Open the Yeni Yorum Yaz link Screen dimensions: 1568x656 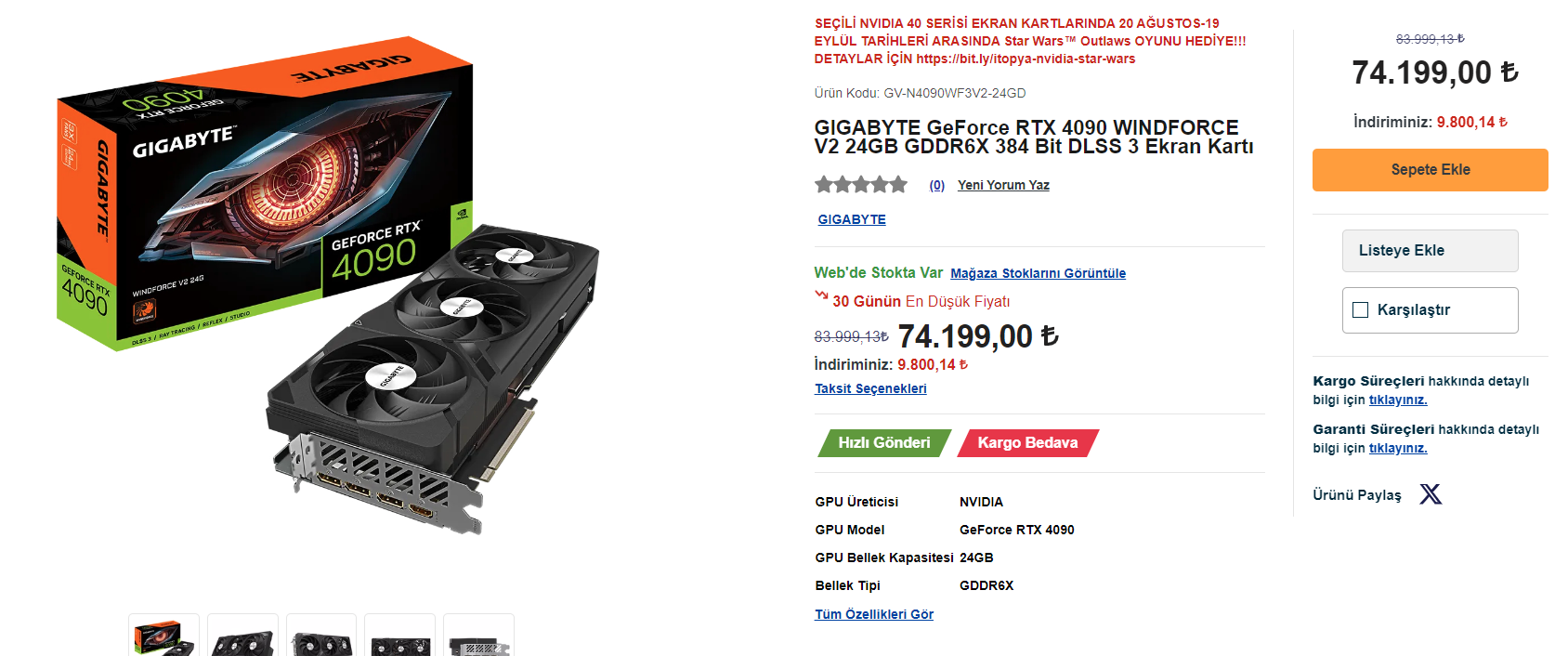(1003, 185)
